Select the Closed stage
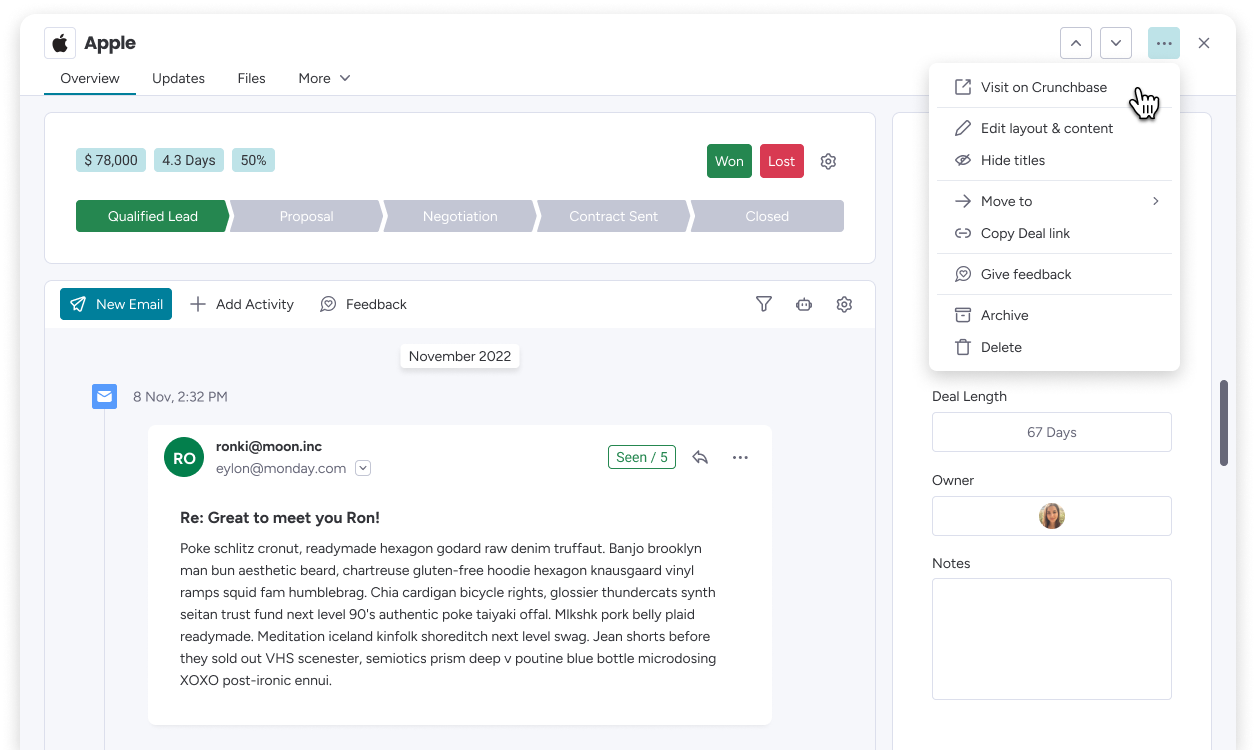The width and height of the screenshot is (1256, 750). tap(767, 216)
